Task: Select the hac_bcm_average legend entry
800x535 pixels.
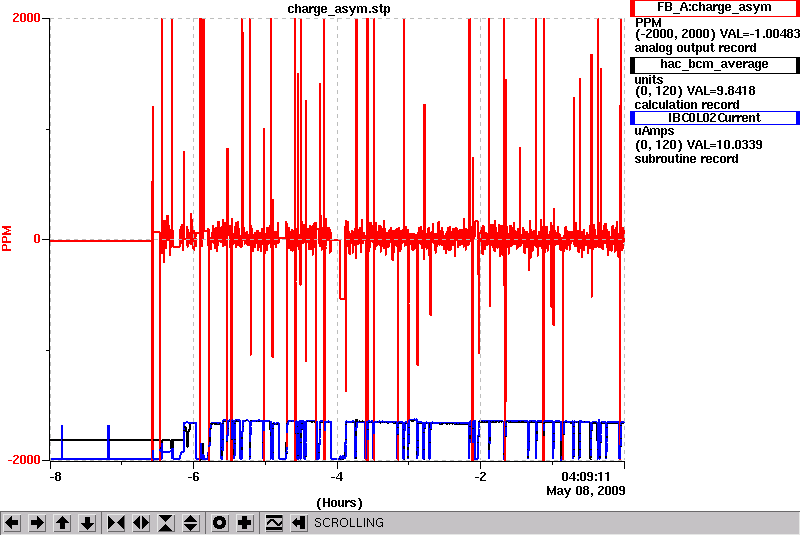Action: [x=714, y=64]
